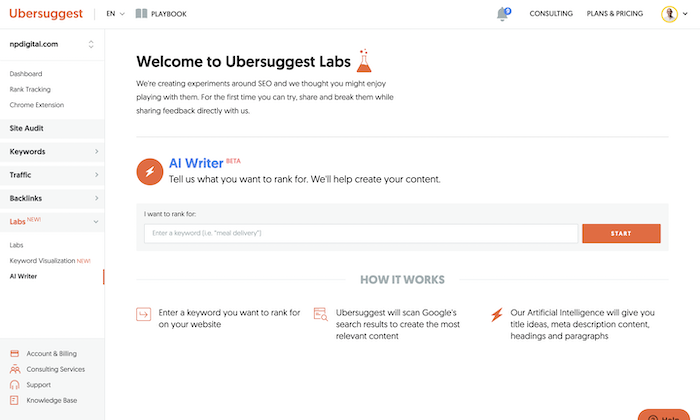Open Dashboard in the sidebar
The image size is (700, 420).
26,74
